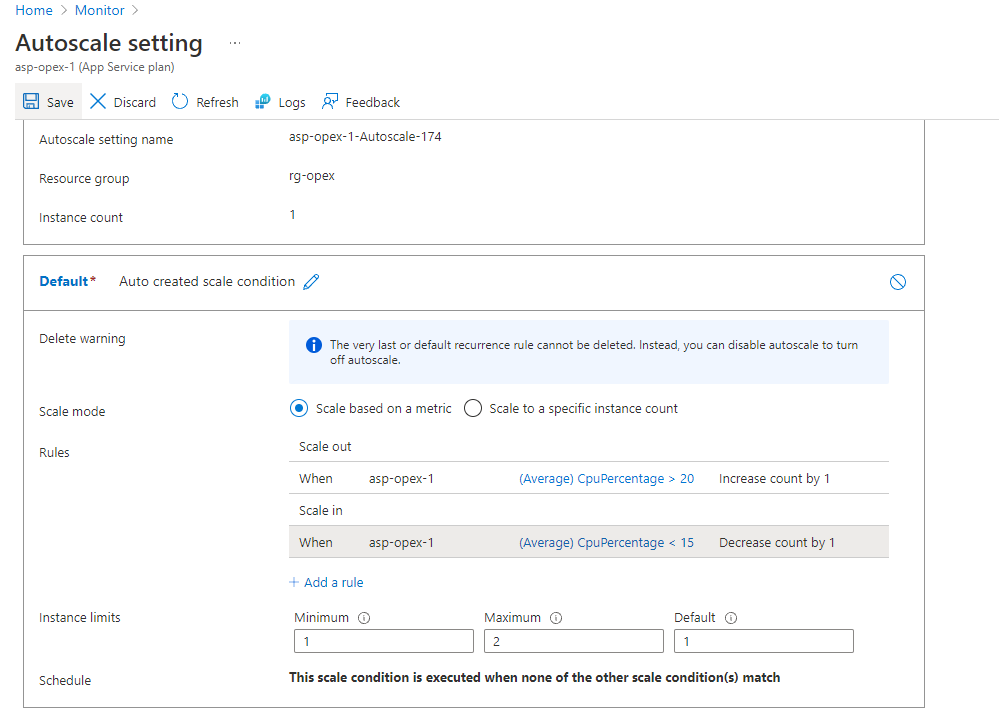999x720 pixels.
Task: Click the Refresh circular arrow icon
Action: pyautogui.click(x=180, y=101)
